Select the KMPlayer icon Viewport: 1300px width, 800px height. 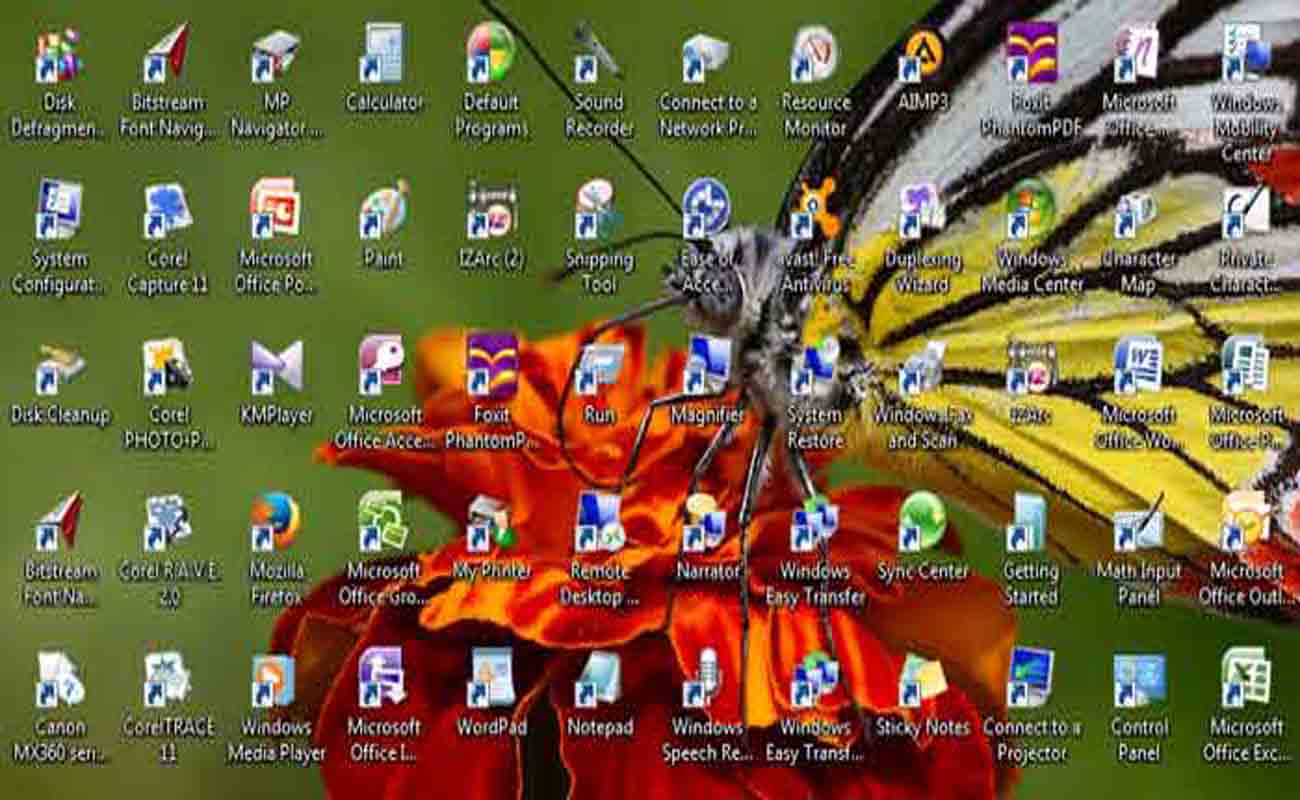275,366
